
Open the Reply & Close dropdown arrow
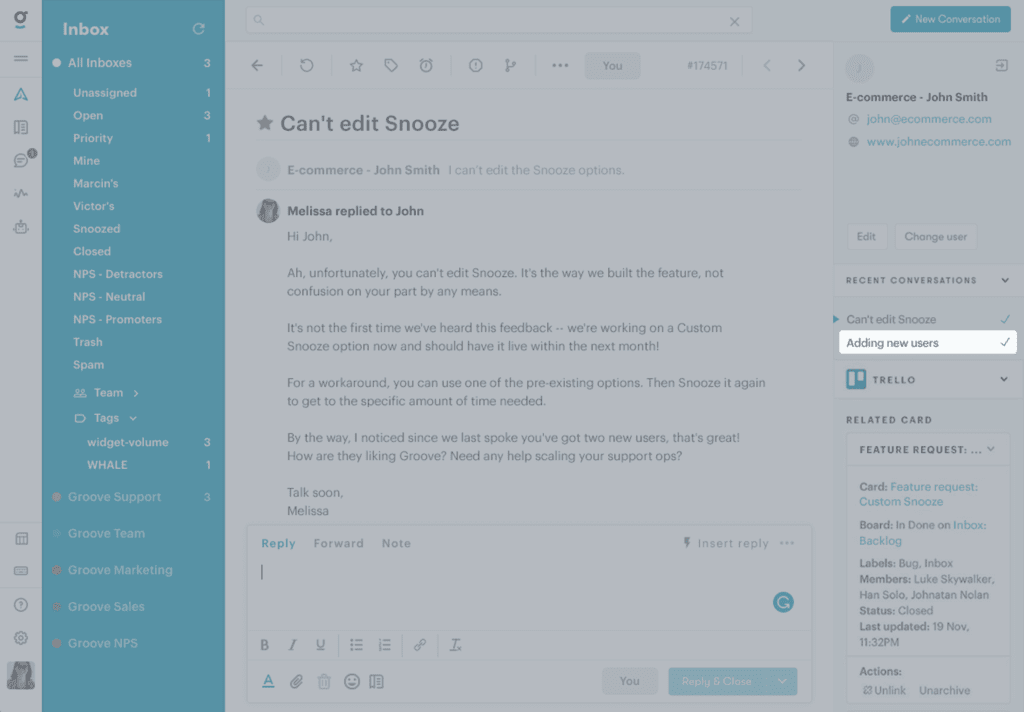pos(782,681)
